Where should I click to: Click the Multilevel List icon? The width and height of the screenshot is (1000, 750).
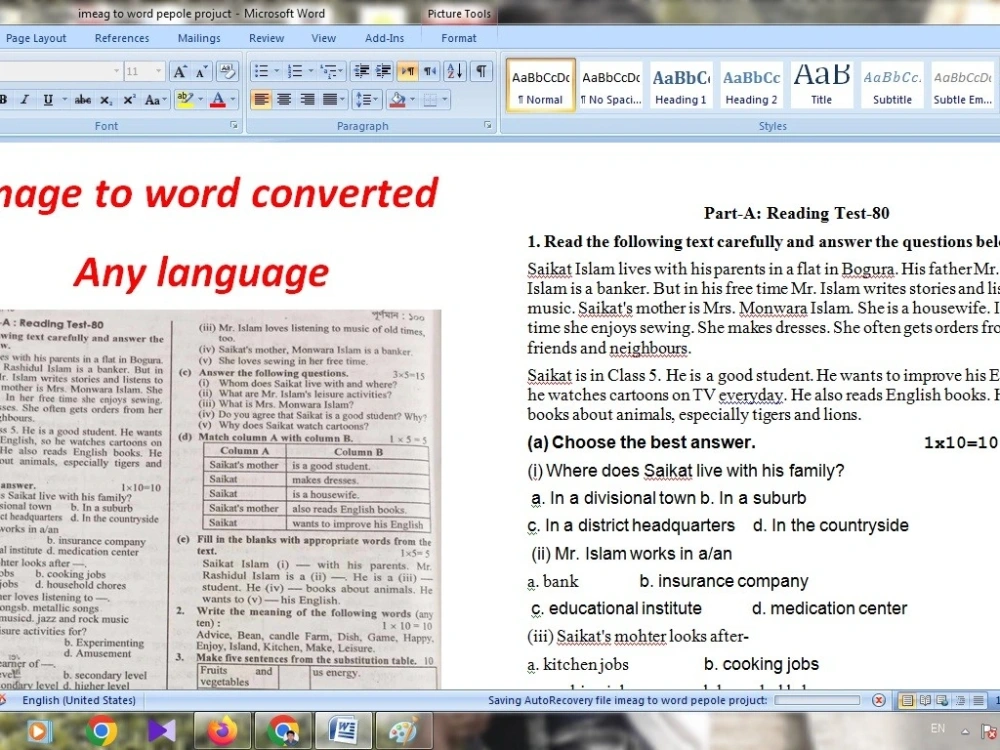pos(329,71)
